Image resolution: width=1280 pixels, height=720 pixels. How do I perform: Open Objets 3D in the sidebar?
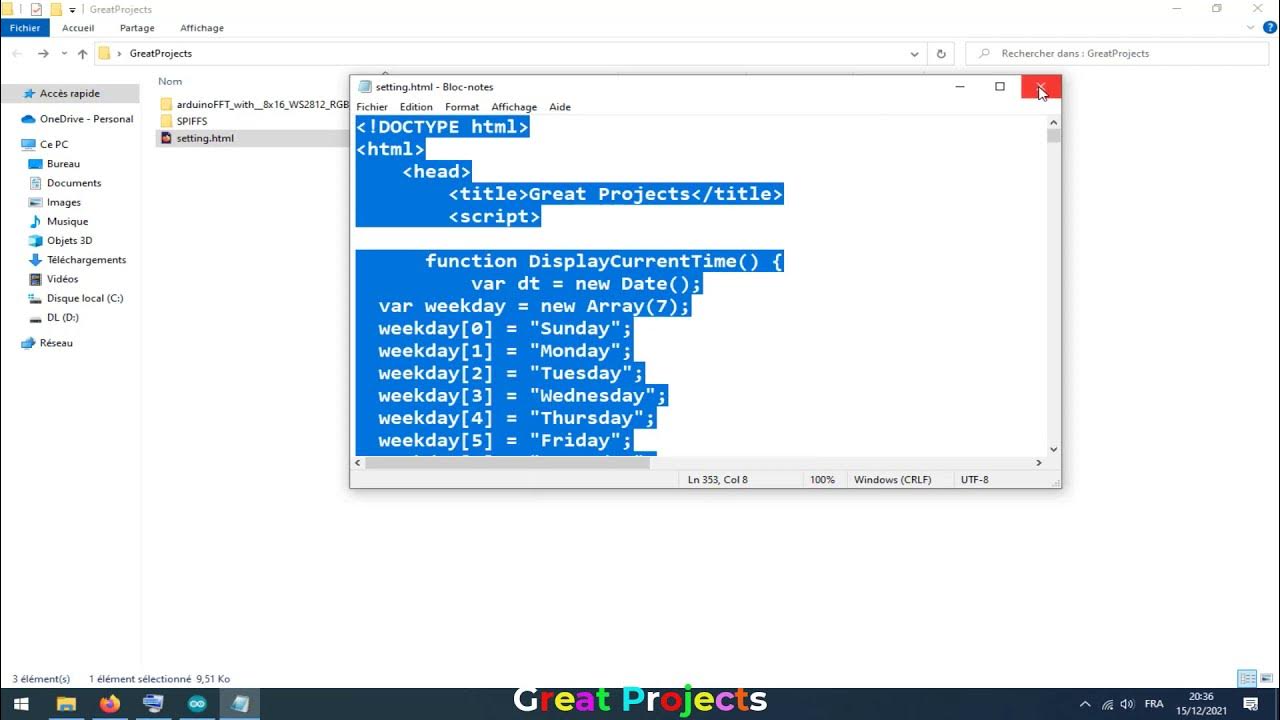(x=69, y=240)
